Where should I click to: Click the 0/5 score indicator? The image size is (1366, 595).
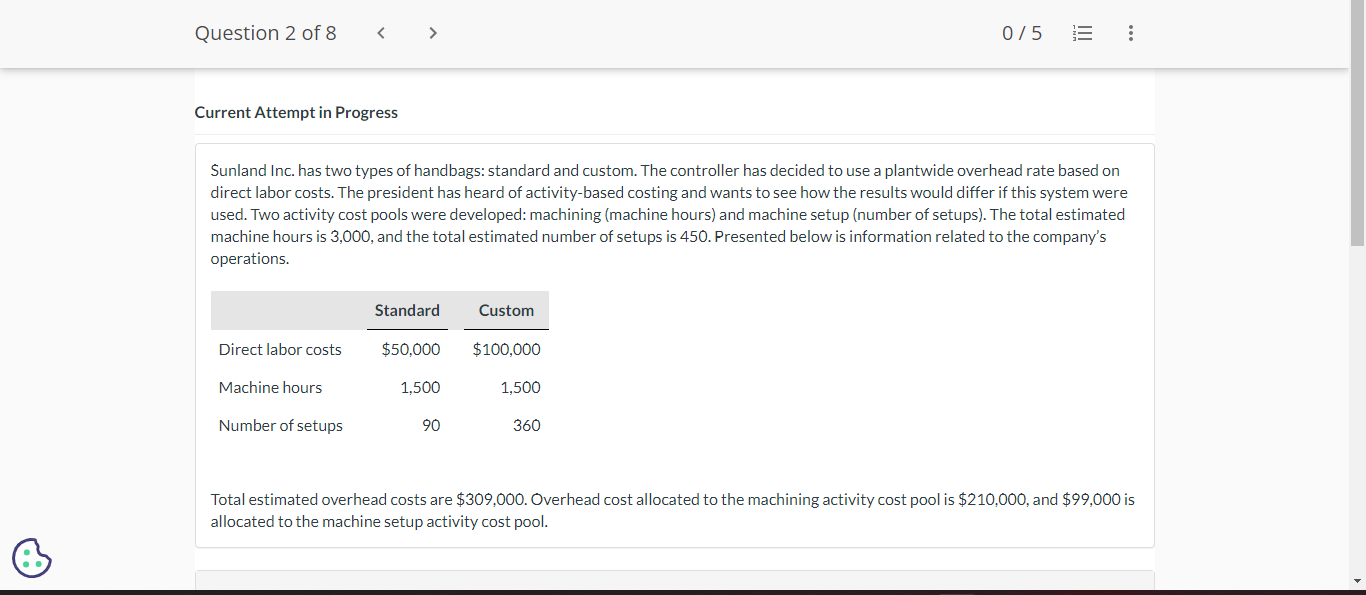pos(1022,32)
